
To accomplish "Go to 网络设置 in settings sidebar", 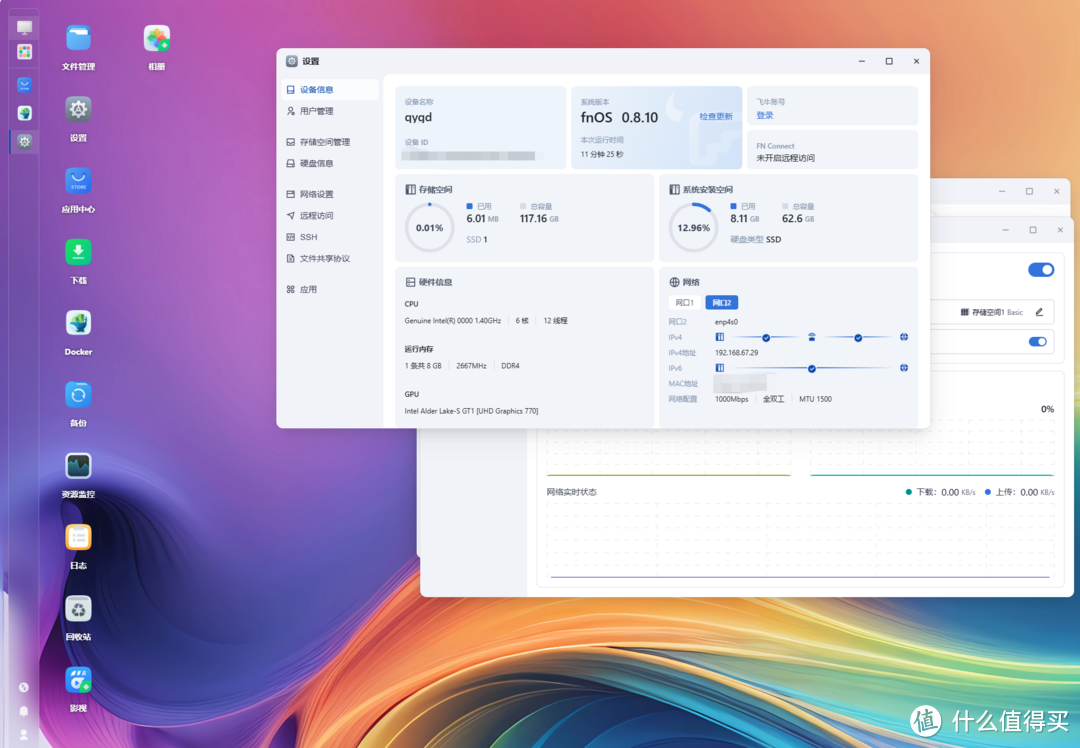I will click(x=316, y=194).
